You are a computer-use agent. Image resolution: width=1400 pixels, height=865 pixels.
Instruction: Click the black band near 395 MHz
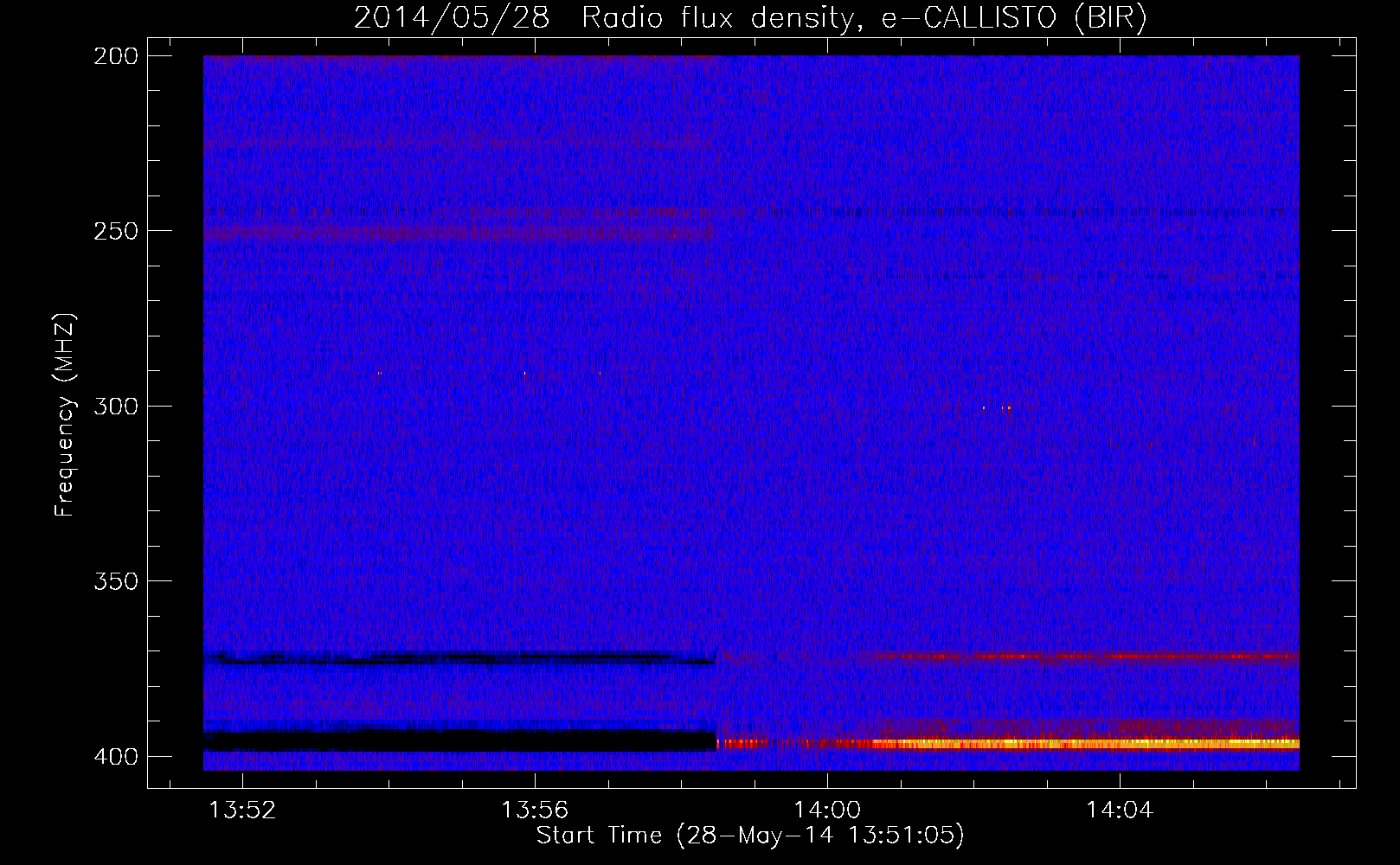459,740
